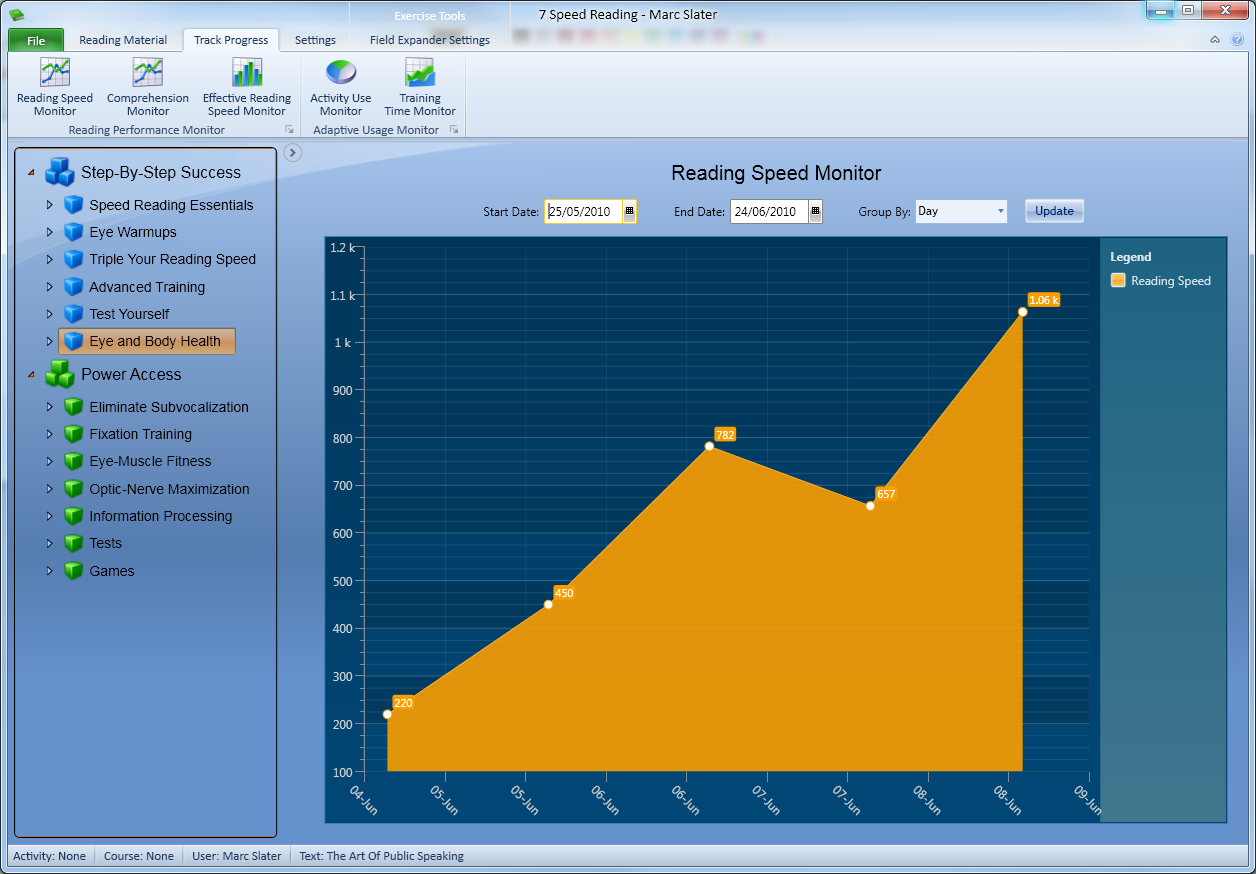Screen dimensions: 1256x874
Task: Click the orange Reading Speed legend swatch
Action: click(1118, 281)
